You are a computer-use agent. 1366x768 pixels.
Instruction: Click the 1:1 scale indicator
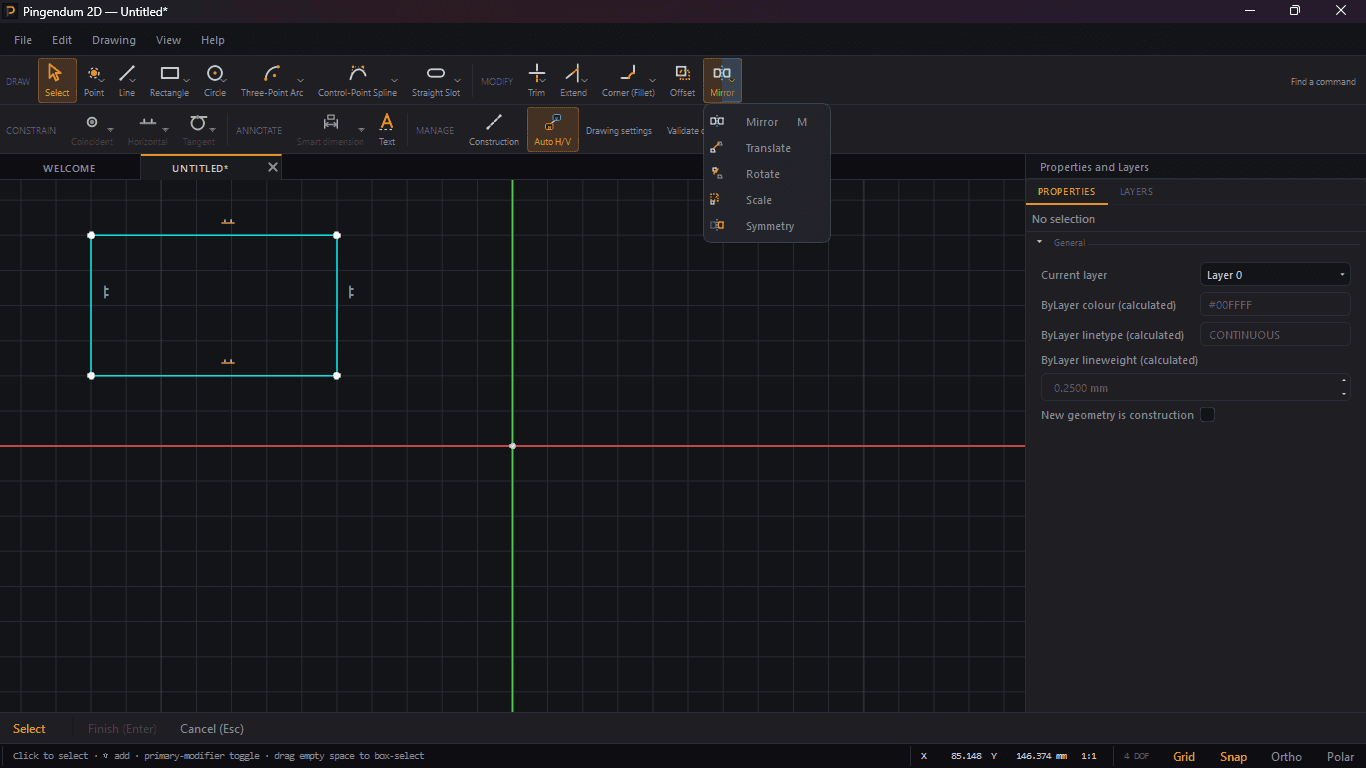(1089, 756)
